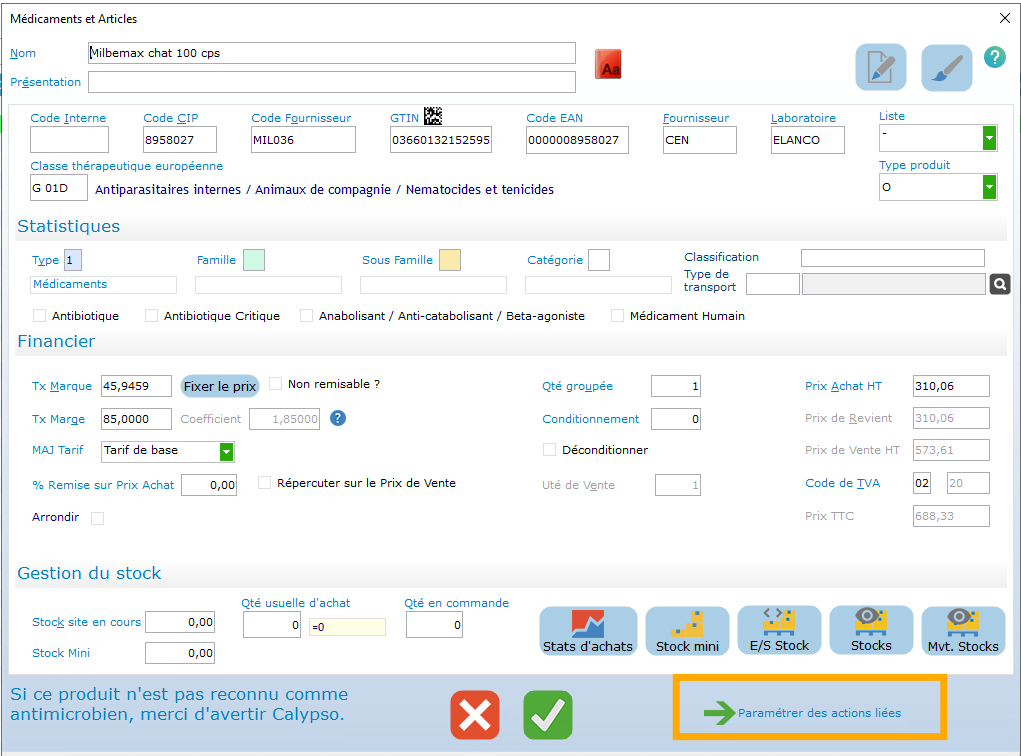This screenshot has width=1021, height=756.
Task: Click the Classification input field
Action: pyautogui.click(x=893, y=258)
